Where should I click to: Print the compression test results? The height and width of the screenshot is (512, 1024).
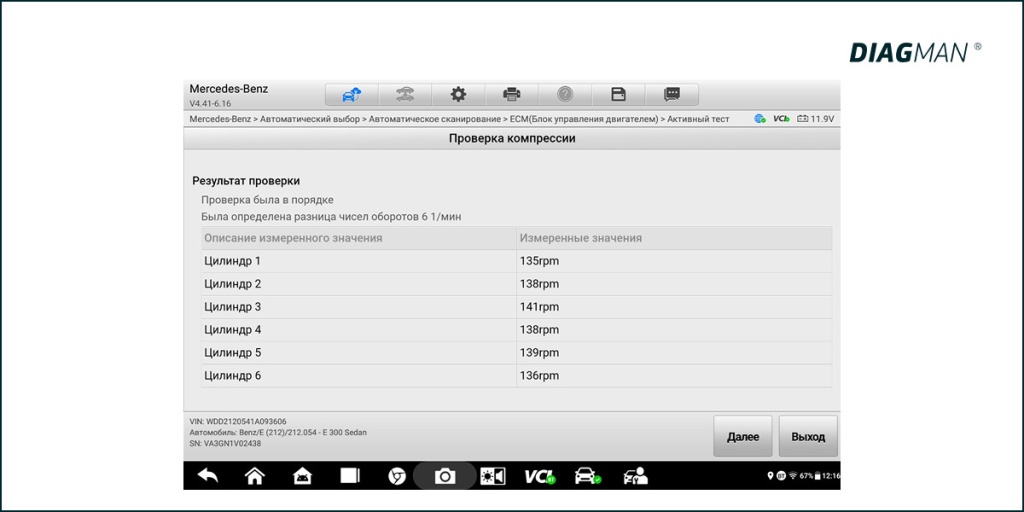click(512, 95)
